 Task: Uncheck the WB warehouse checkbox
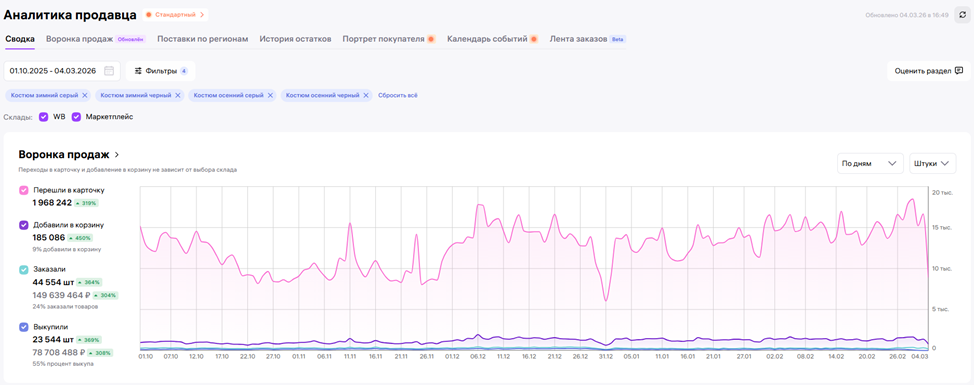point(43,117)
